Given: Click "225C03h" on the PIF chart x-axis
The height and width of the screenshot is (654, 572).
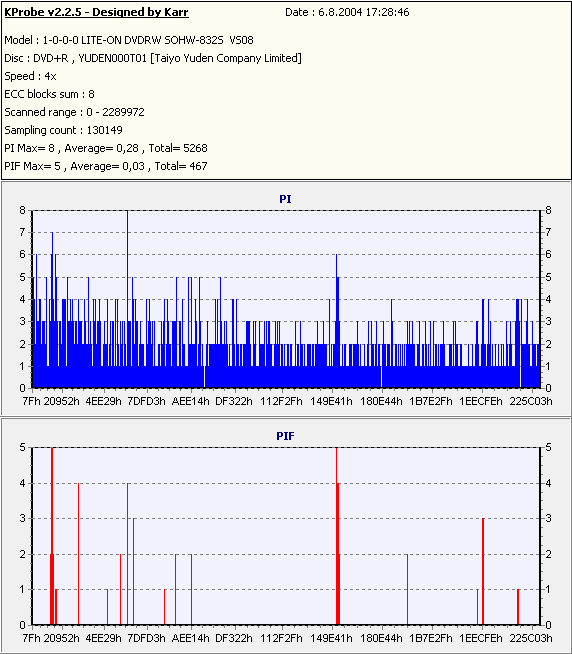Looking at the screenshot, I should coord(531,638).
